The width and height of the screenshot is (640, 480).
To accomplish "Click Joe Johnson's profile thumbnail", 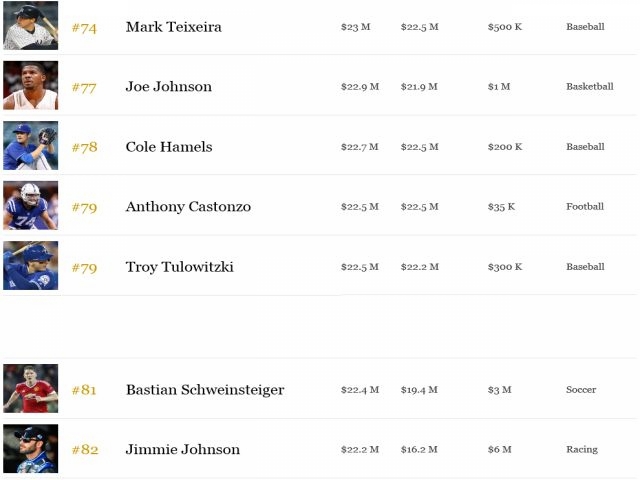I will click(31, 85).
